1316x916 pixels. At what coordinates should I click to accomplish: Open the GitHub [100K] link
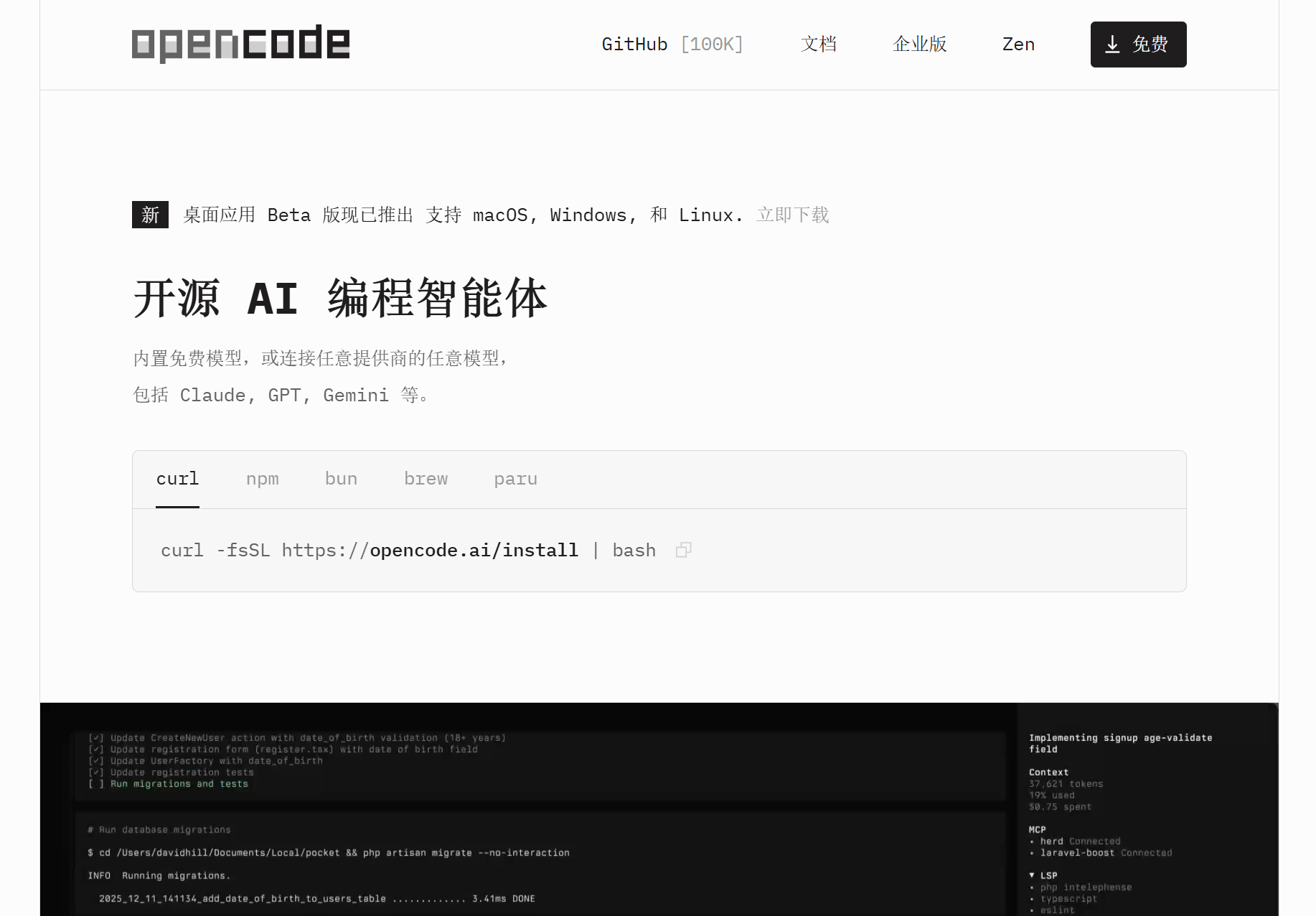[x=672, y=44]
